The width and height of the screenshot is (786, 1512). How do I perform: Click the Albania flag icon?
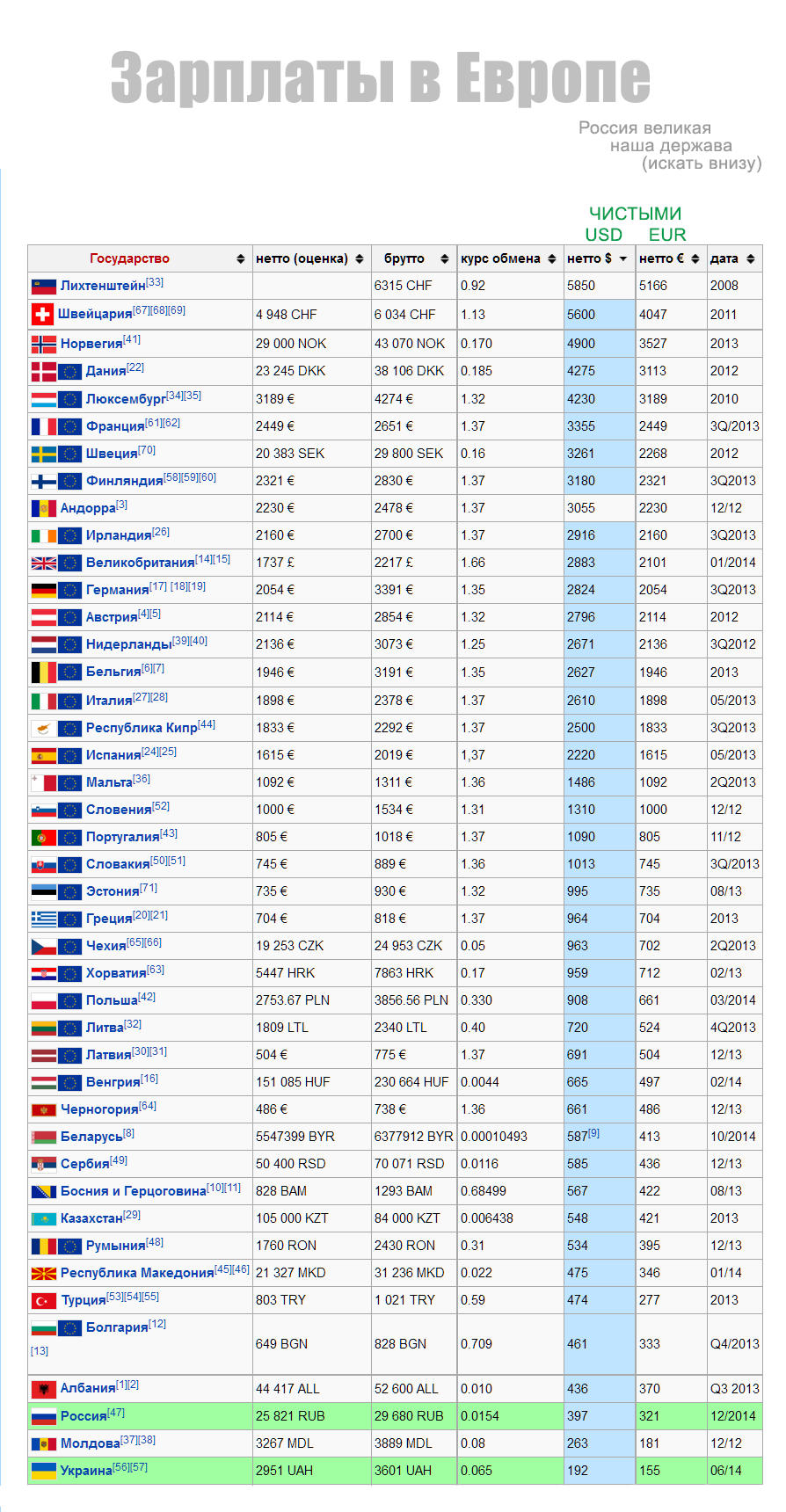[43, 1389]
